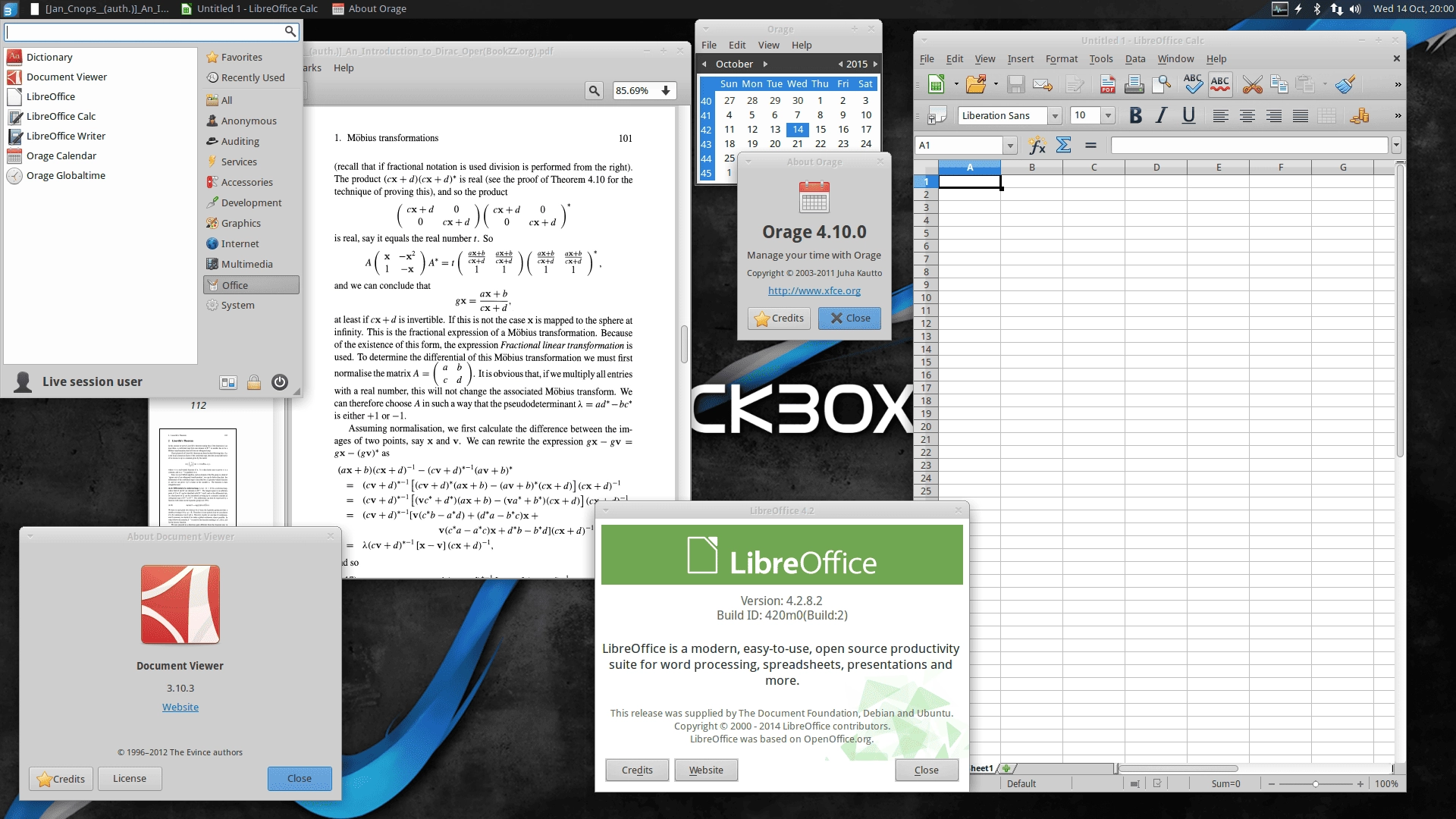
Task: Click the Bluetooth icon in system tray
Action: (1317, 9)
